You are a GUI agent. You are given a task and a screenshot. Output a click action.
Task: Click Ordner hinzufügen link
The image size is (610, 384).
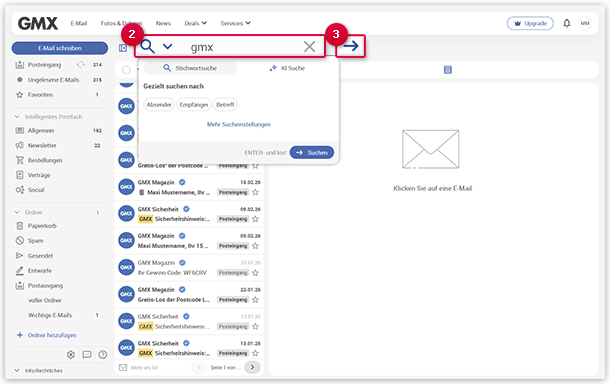[x=52, y=335]
